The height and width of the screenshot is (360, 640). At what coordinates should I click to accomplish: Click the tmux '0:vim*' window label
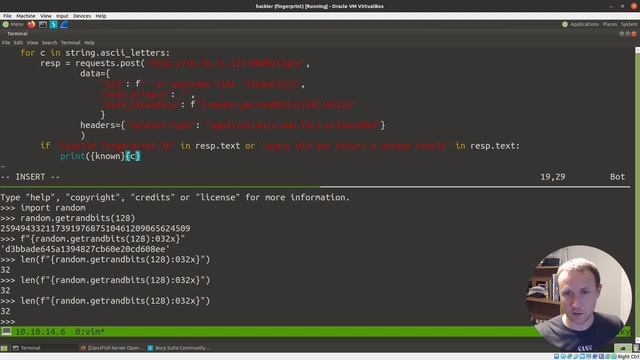90,331
